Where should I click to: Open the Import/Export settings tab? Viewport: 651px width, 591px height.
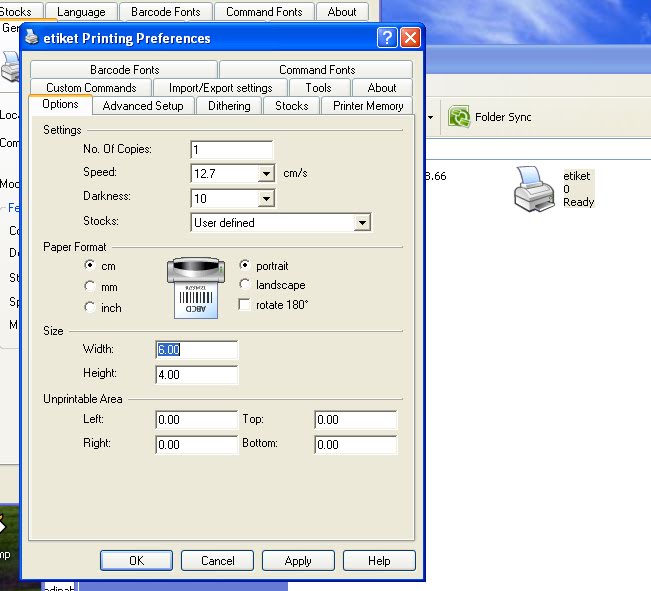tap(220, 88)
